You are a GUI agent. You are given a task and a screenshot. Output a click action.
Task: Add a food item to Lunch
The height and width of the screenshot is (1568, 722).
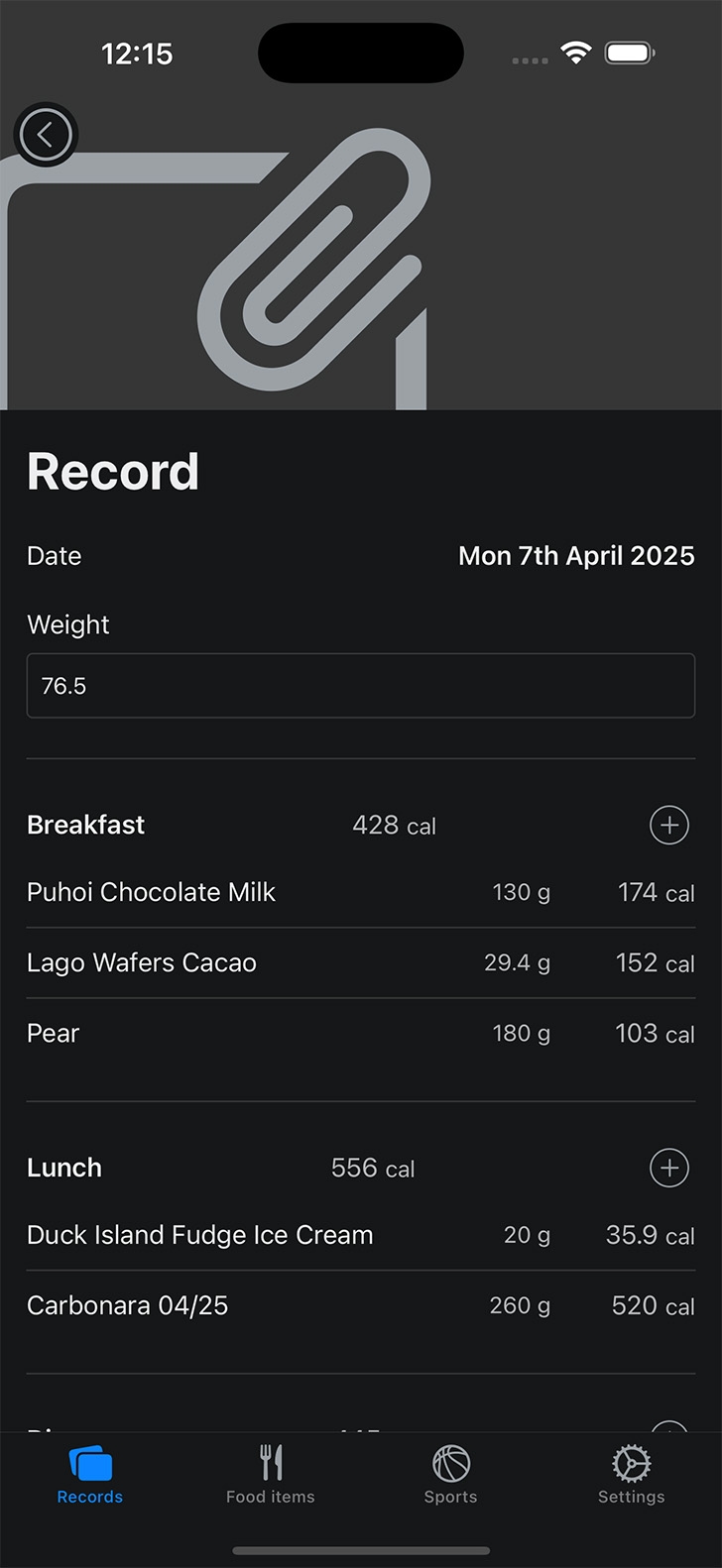pos(669,1168)
